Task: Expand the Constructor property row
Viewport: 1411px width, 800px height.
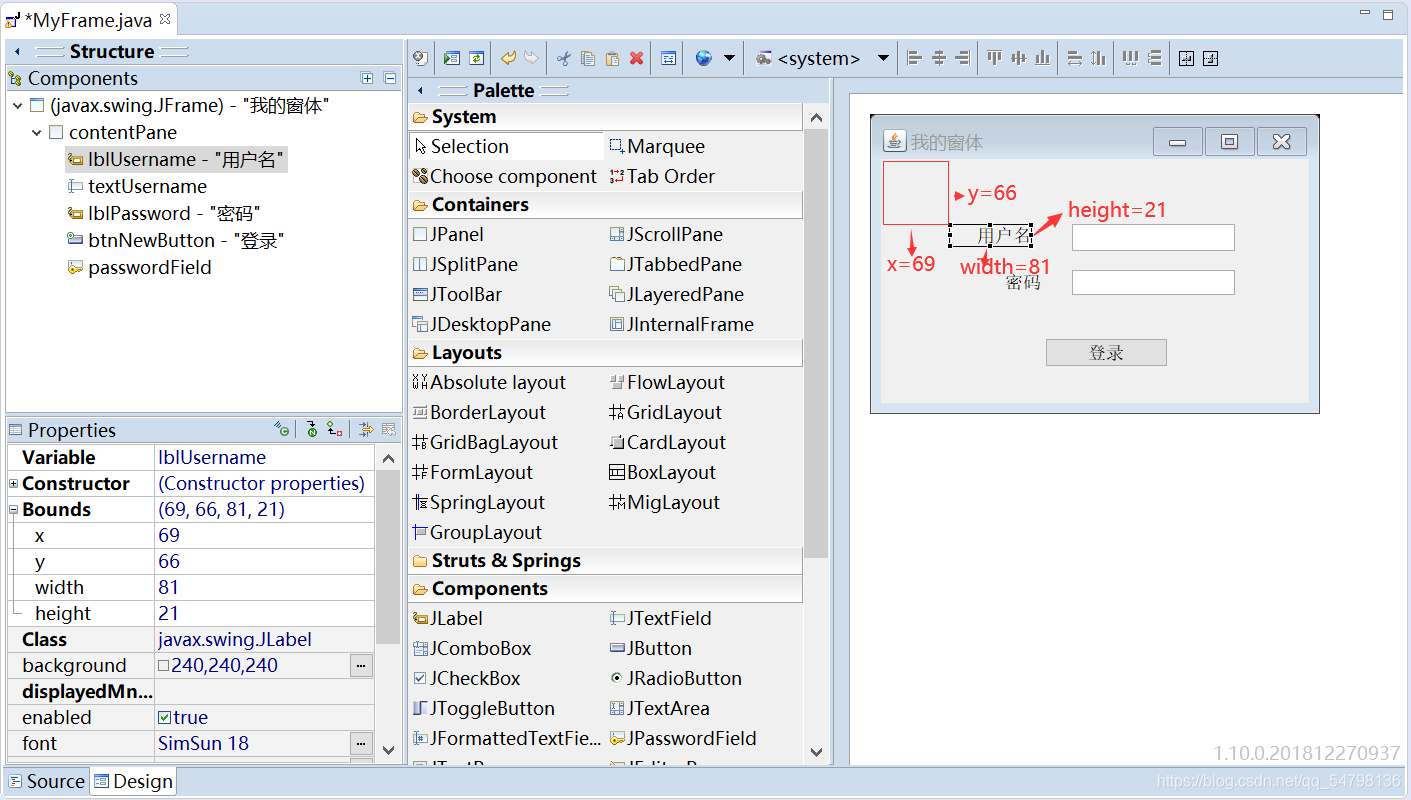Action: [x=14, y=484]
